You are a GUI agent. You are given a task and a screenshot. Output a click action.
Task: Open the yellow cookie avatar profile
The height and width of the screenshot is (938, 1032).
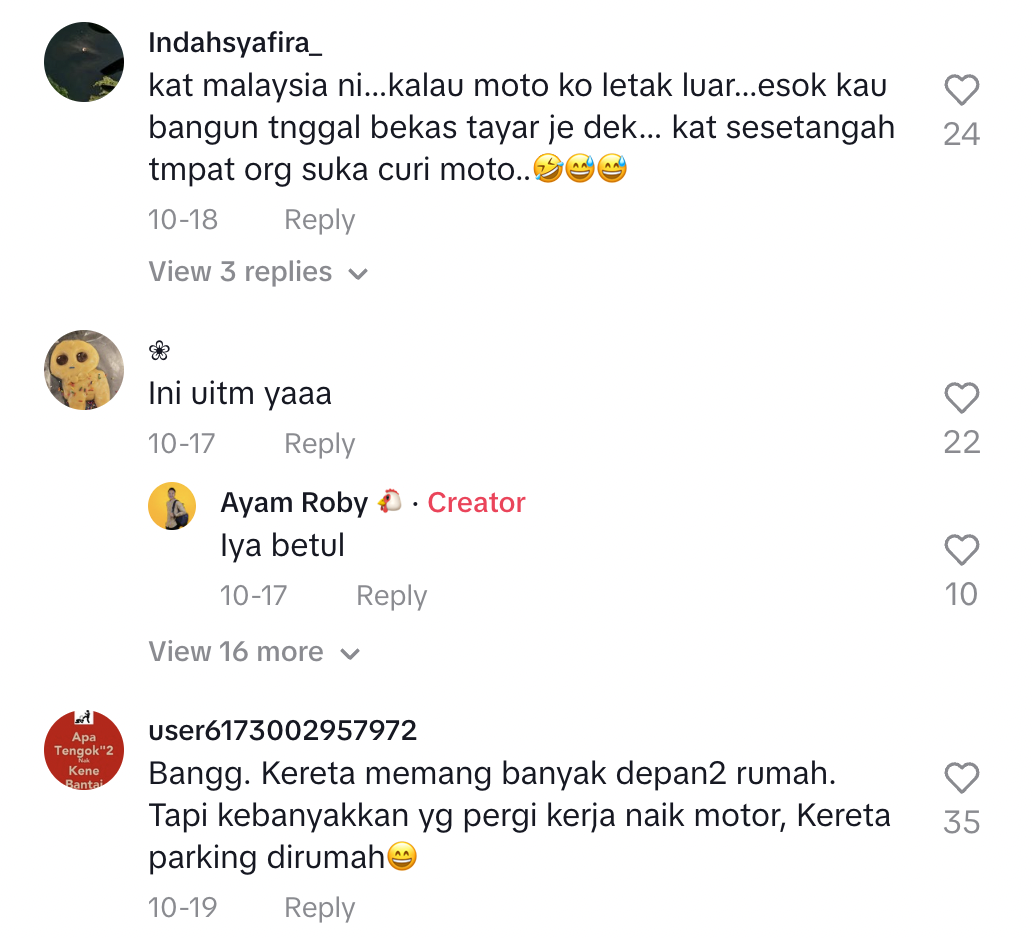pyautogui.click(x=84, y=370)
